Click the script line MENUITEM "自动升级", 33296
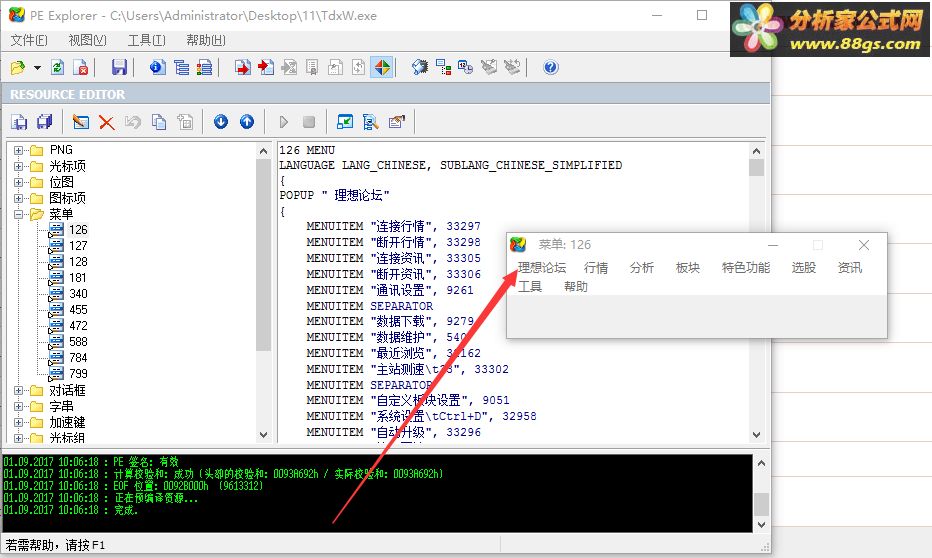 pos(393,432)
